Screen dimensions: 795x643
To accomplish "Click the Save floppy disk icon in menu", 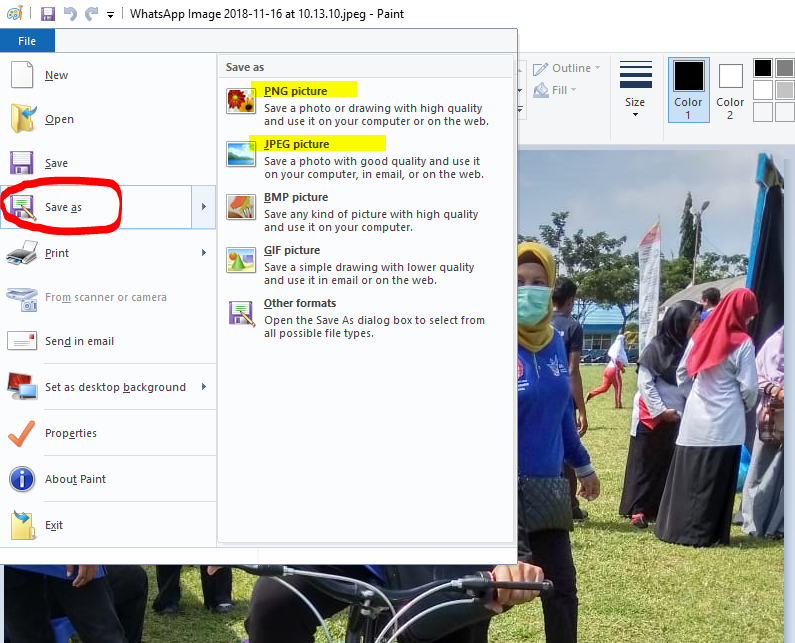I will pyautogui.click(x=22, y=163).
